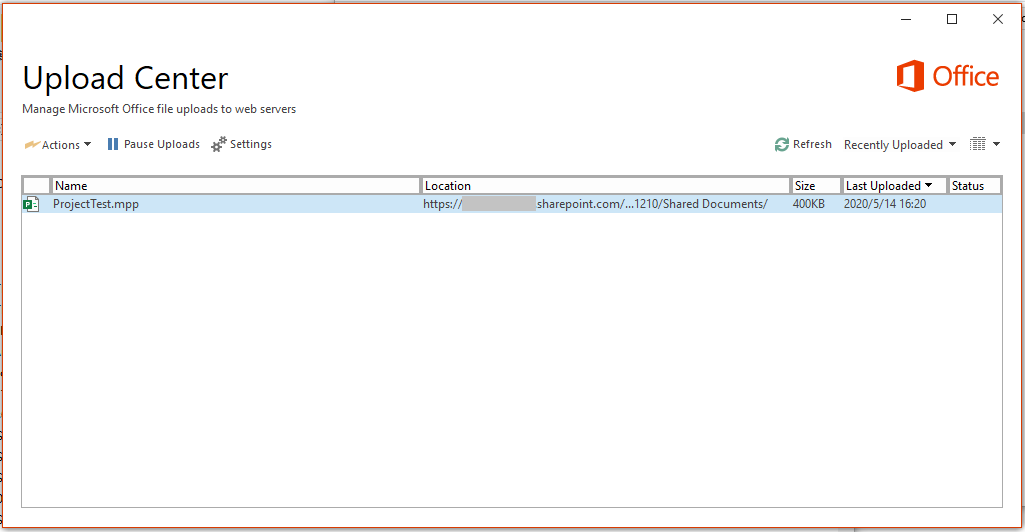
Task: Minimize the Upload Center window
Action: click(x=906, y=20)
